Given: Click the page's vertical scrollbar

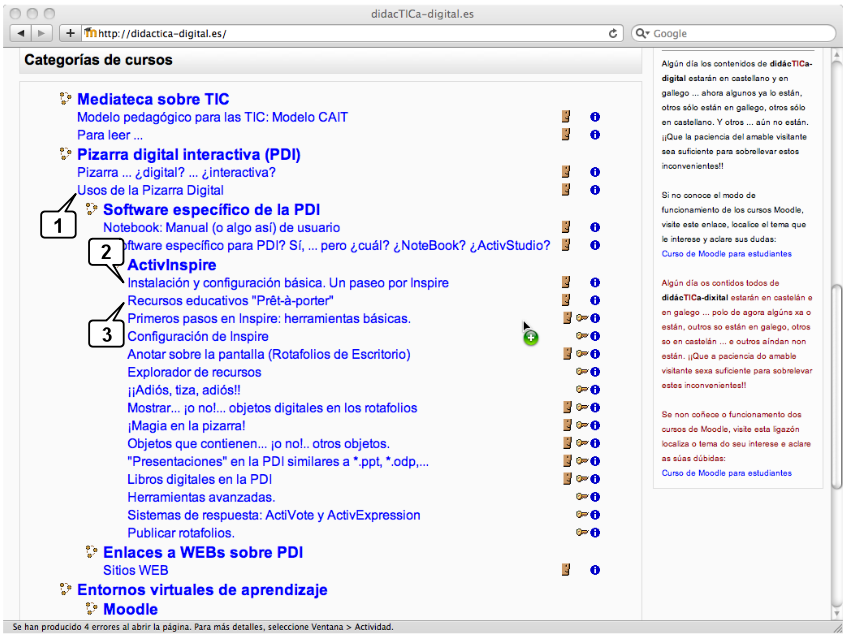Looking at the screenshot, I should (836, 300).
